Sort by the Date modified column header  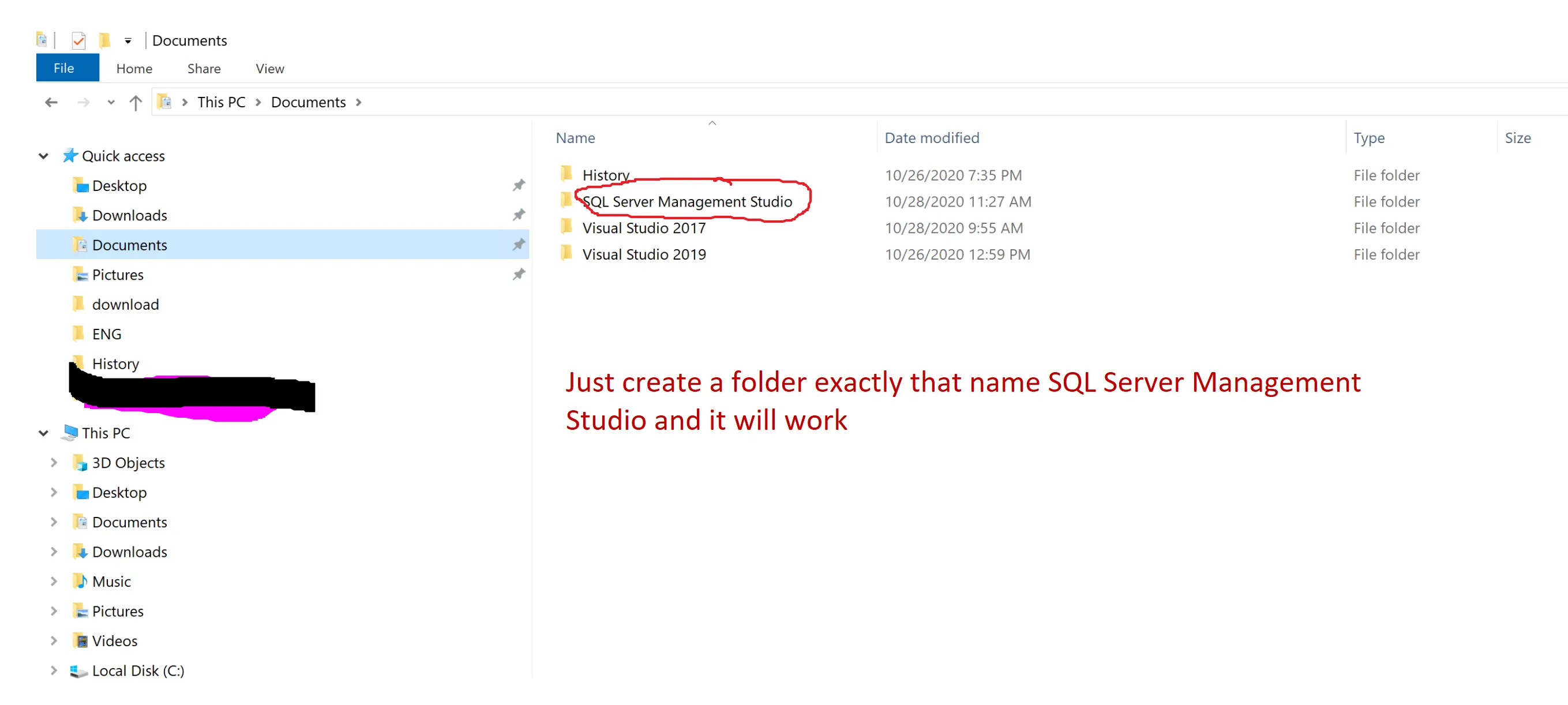931,137
